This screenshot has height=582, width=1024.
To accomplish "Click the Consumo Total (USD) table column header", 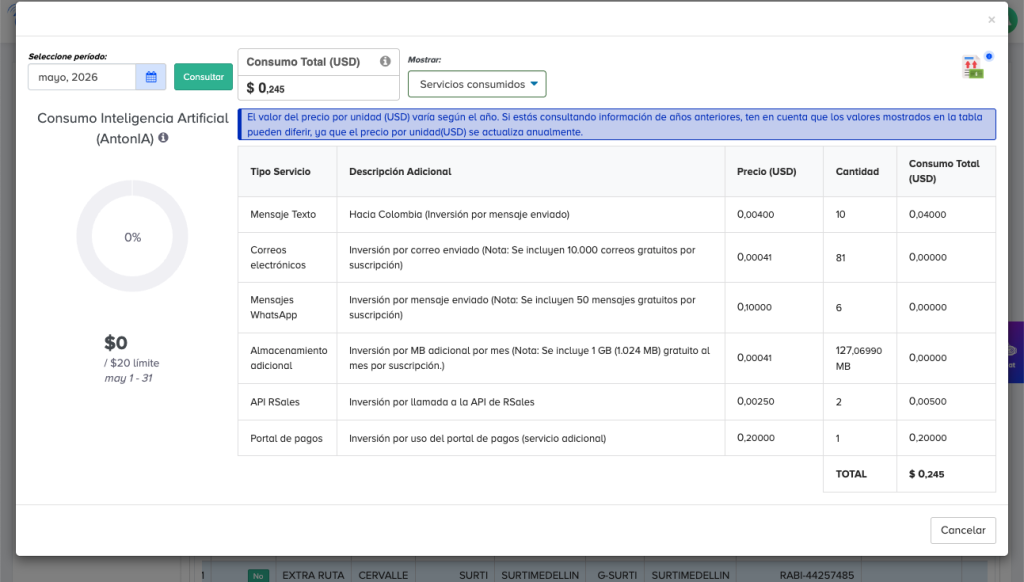I will pos(944,171).
